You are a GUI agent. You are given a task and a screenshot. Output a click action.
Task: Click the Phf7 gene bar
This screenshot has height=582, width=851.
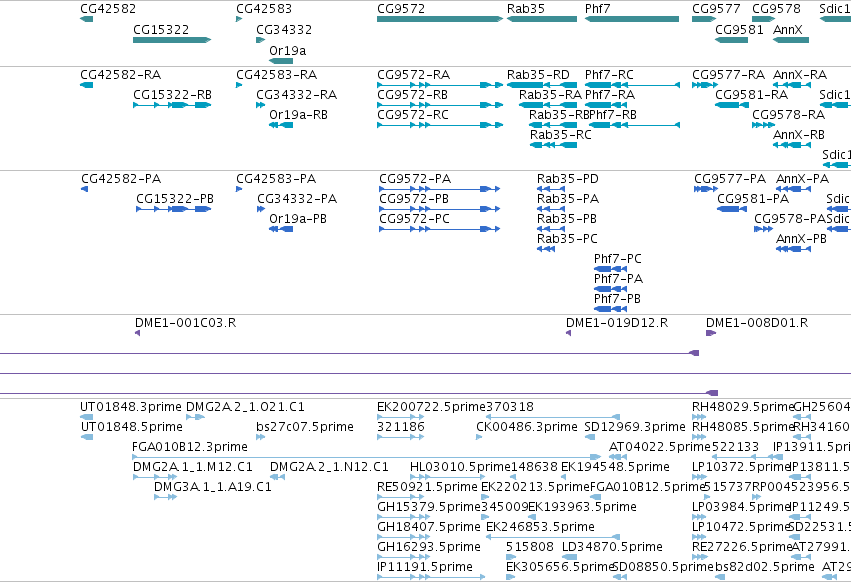632,19
